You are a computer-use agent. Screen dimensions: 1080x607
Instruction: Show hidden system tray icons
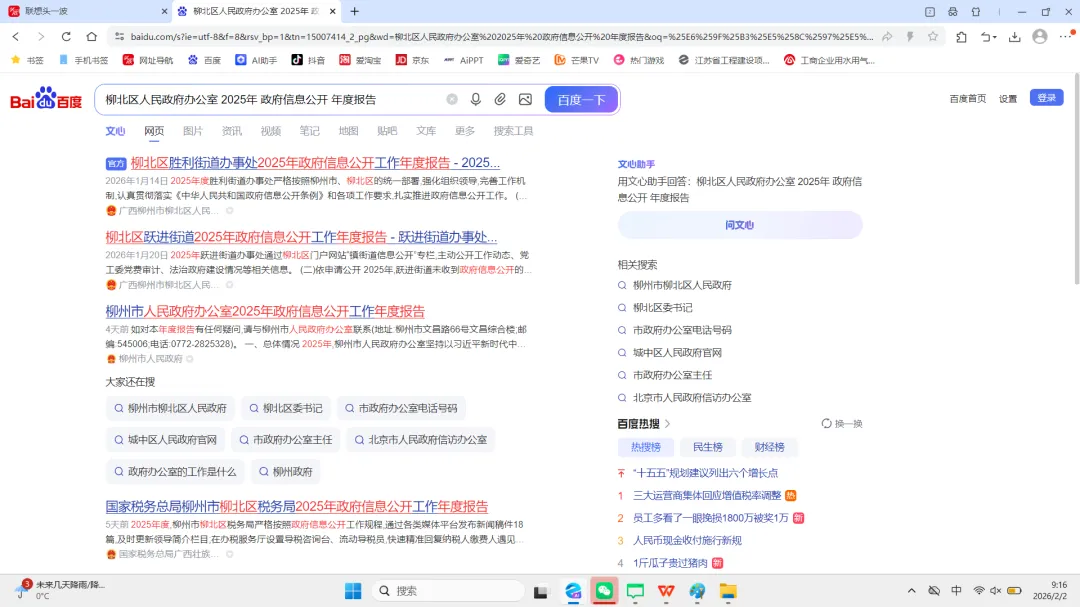tap(911, 590)
